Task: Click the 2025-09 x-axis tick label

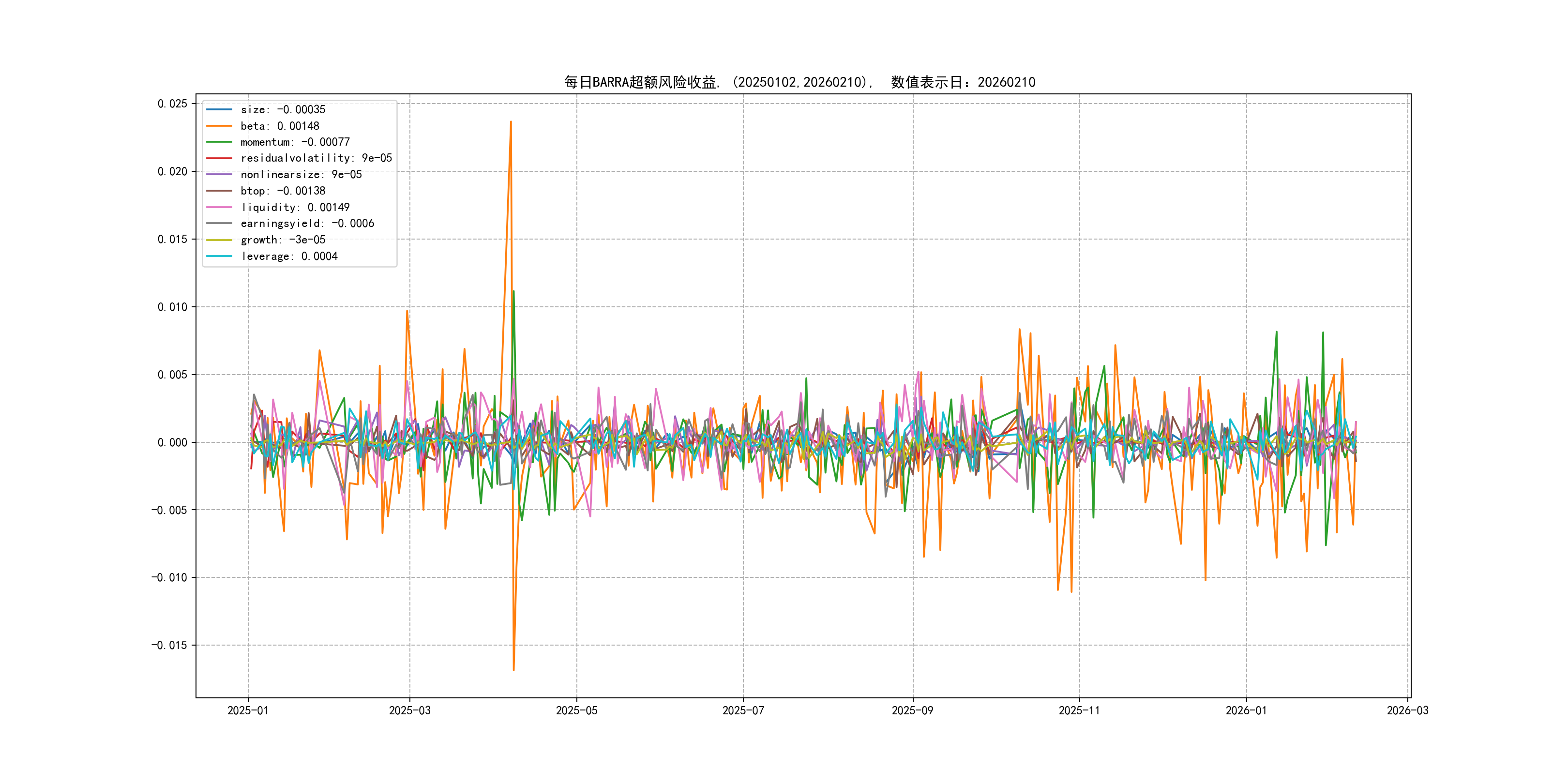Action: 912,710
